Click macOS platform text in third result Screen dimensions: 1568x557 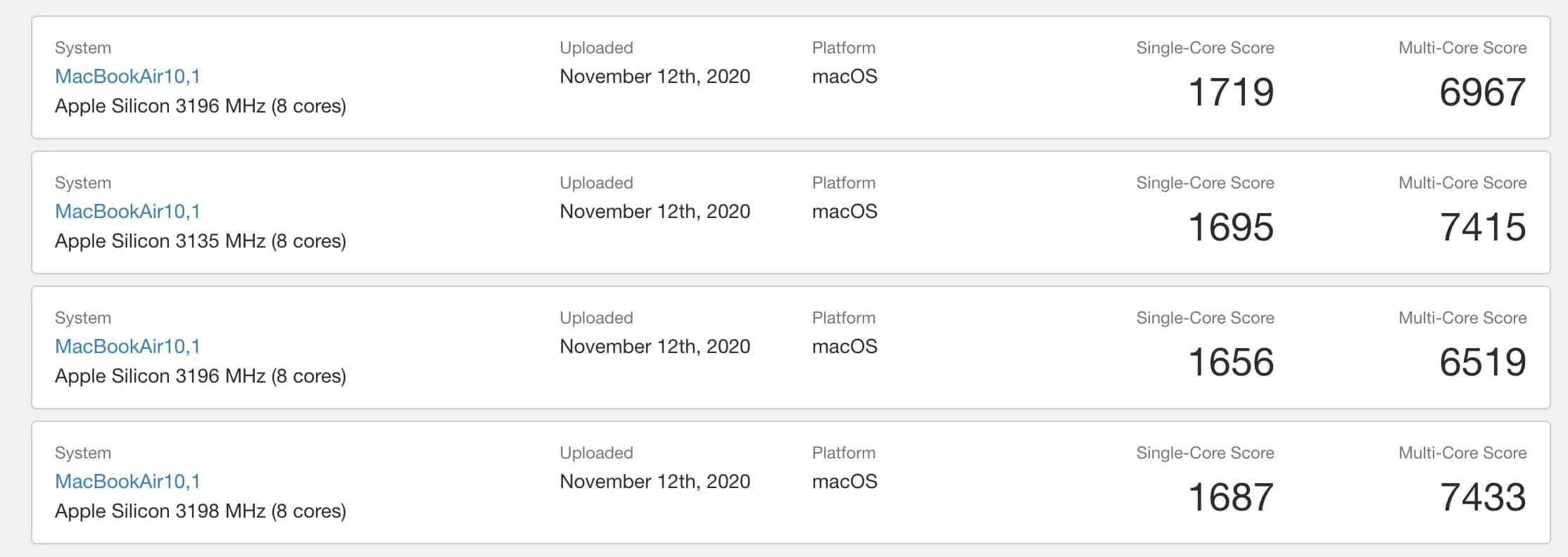pos(845,346)
